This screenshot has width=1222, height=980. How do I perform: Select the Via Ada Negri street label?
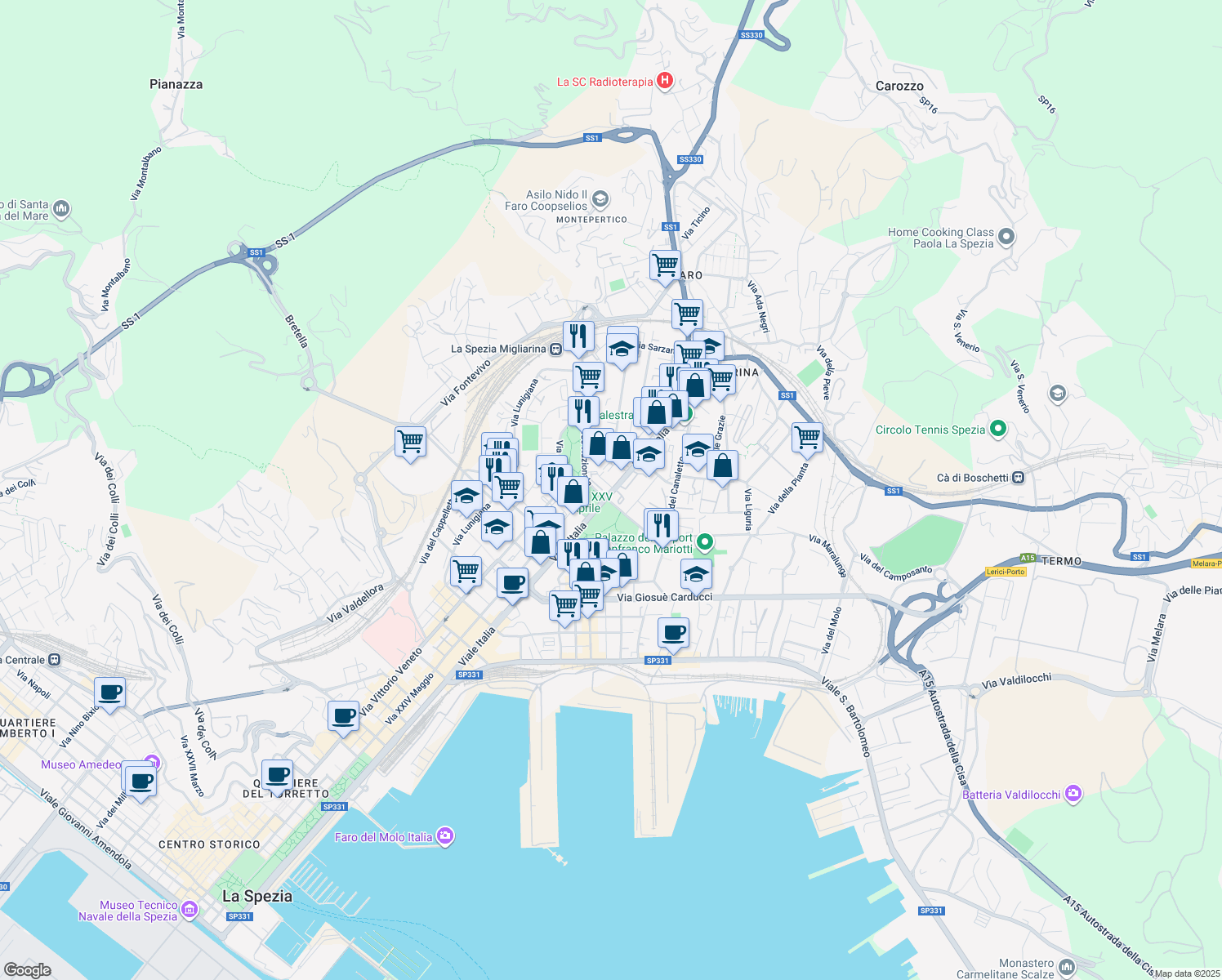point(758,306)
